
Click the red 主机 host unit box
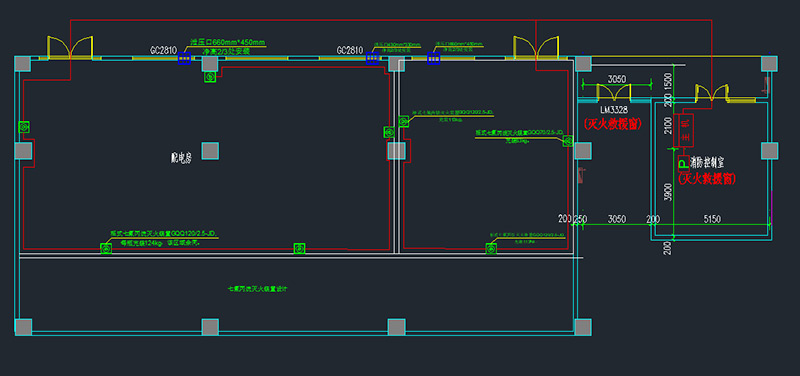pos(685,130)
